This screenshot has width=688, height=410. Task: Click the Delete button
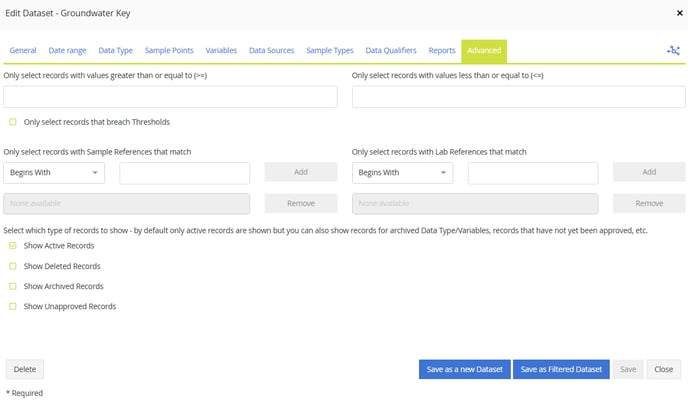coord(25,369)
